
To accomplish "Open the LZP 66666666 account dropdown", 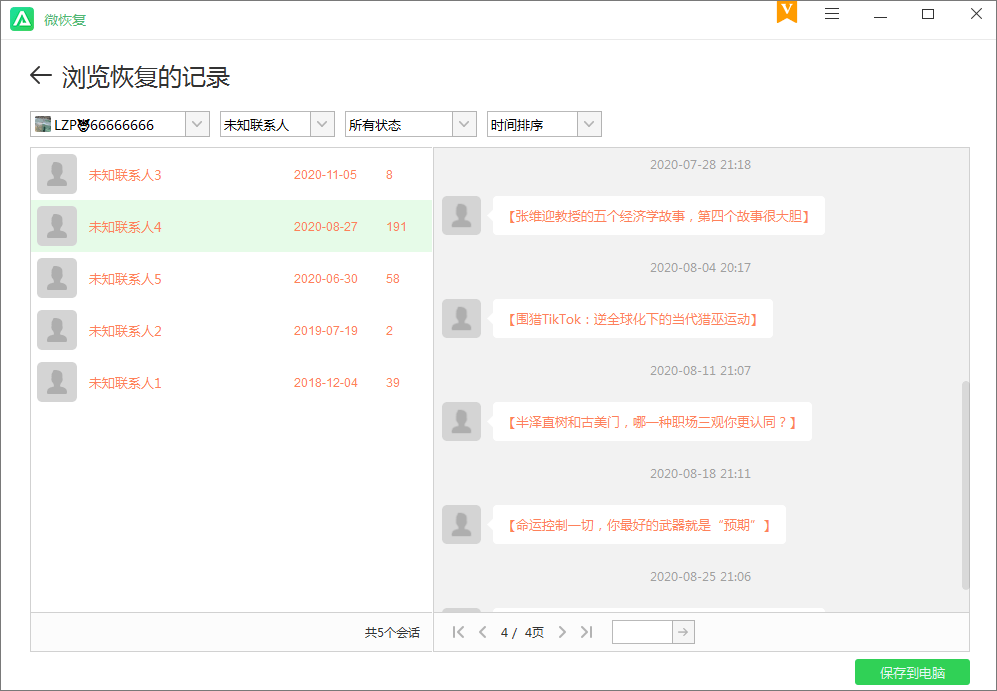I will click(120, 125).
